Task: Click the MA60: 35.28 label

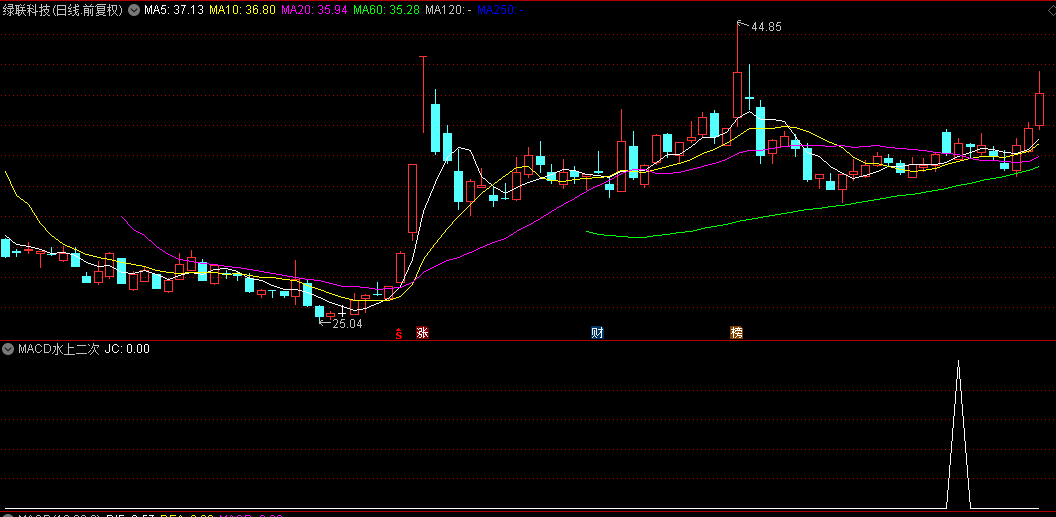Action: [x=385, y=10]
